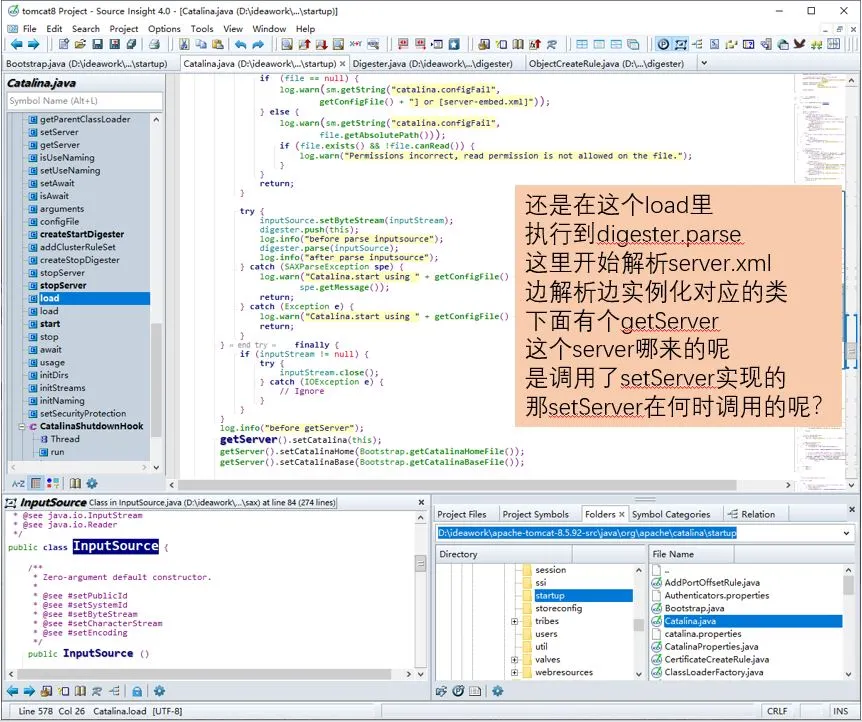
Task: Toggle the Overview panel split icon
Action: pos(833,45)
